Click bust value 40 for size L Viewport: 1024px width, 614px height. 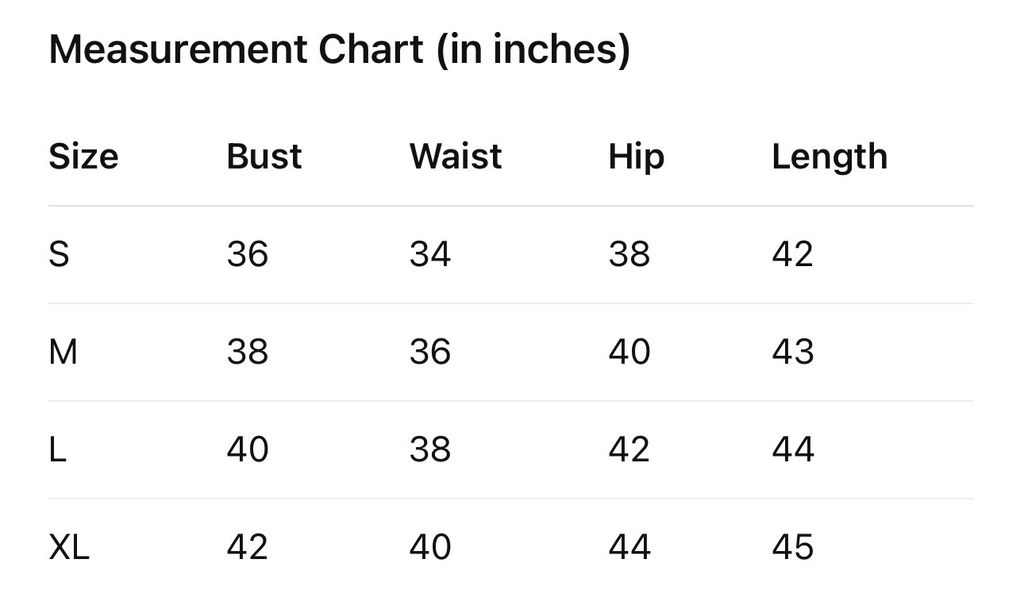[x=247, y=450]
